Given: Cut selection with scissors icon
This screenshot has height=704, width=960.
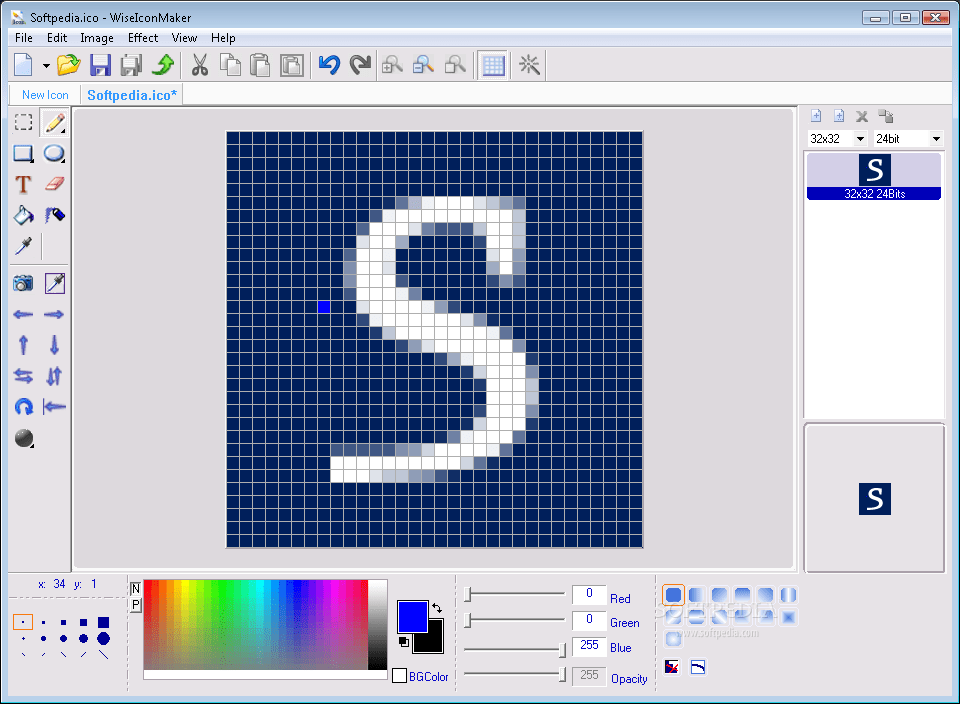Looking at the screenshot, I should [200, 65].
